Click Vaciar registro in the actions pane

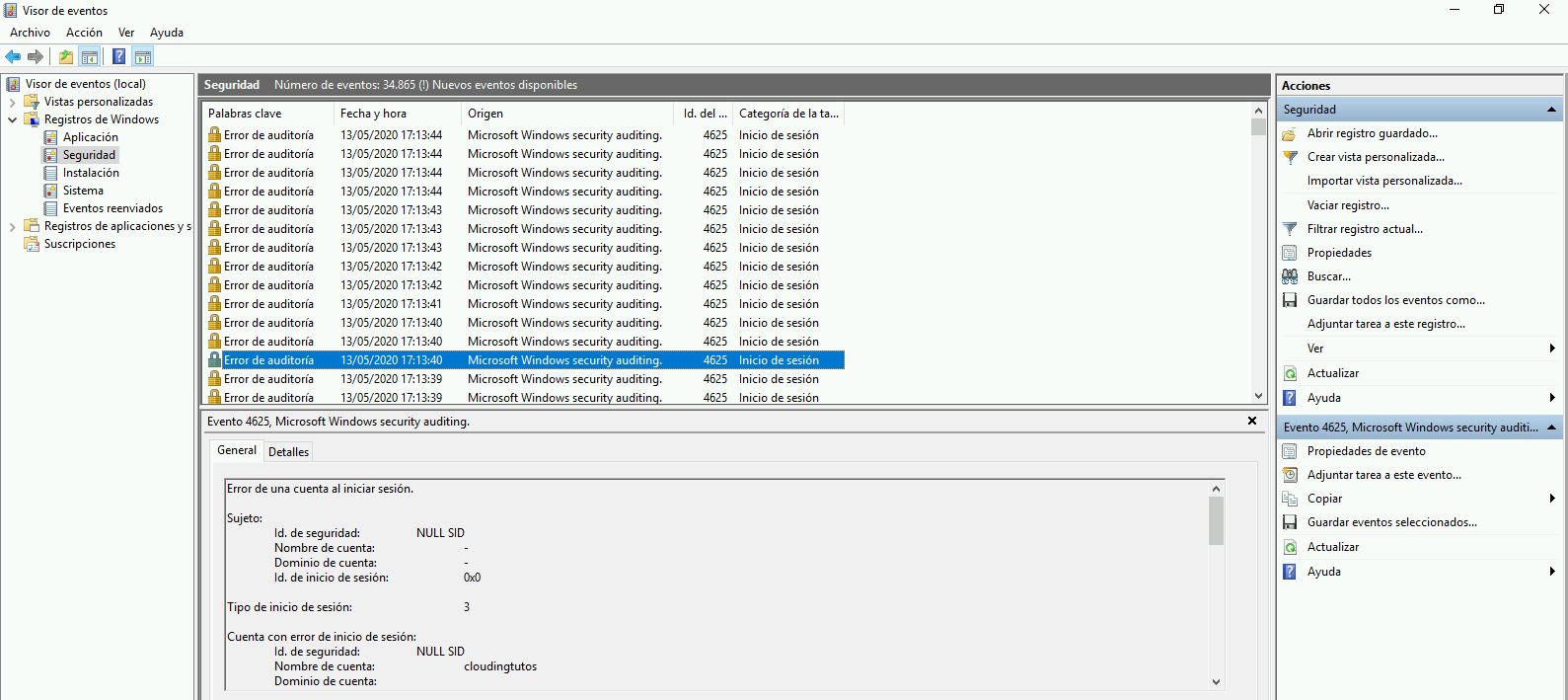coord(1348,205)
